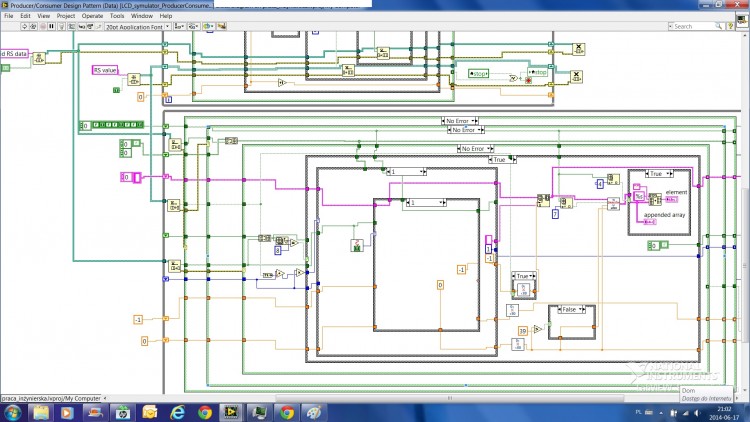Click the Clean Up Diagram icon
Image resolution: width=750 pixels, height=422 pixels.
222,27
